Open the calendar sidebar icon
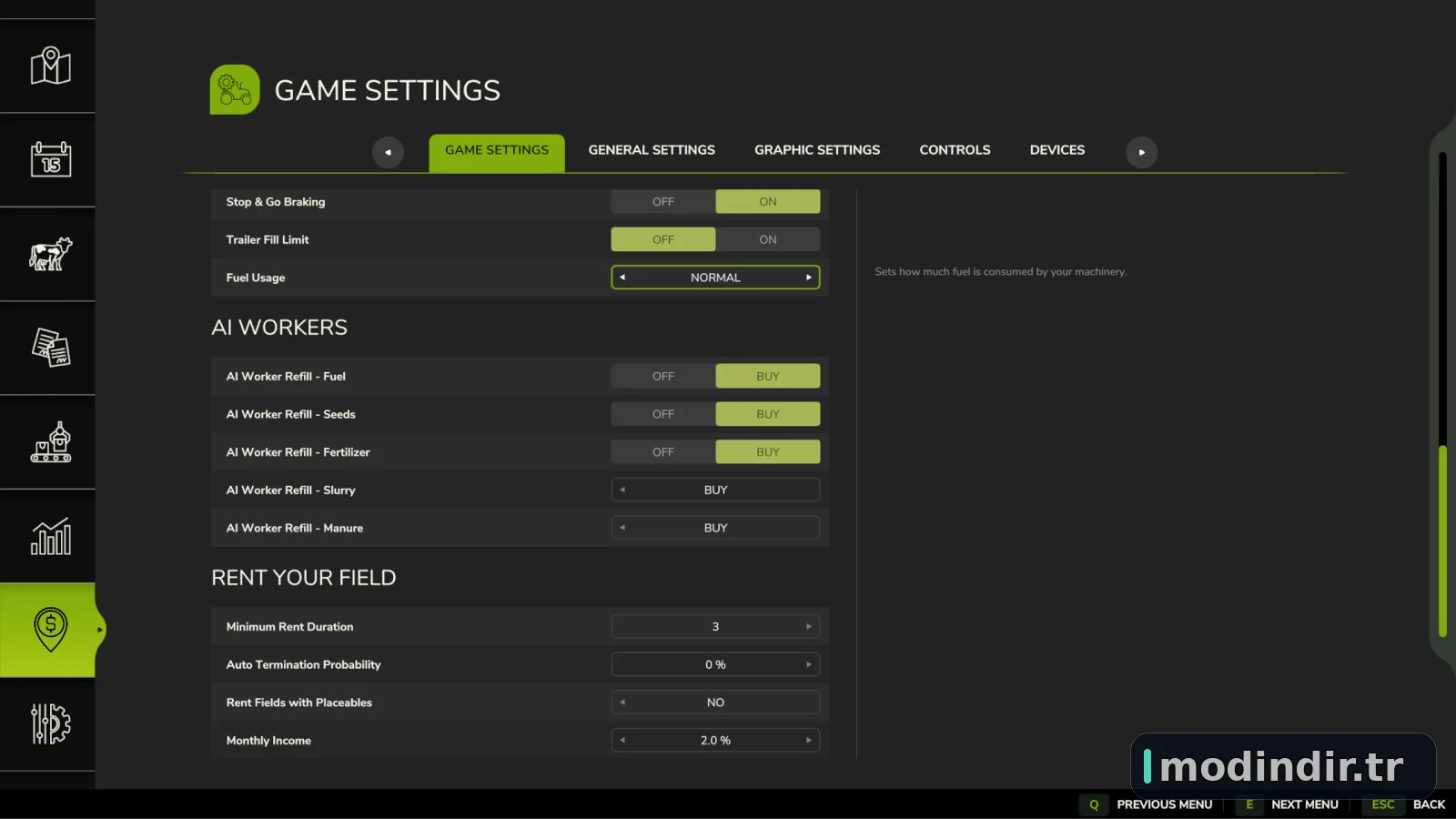 click(50, 159)
